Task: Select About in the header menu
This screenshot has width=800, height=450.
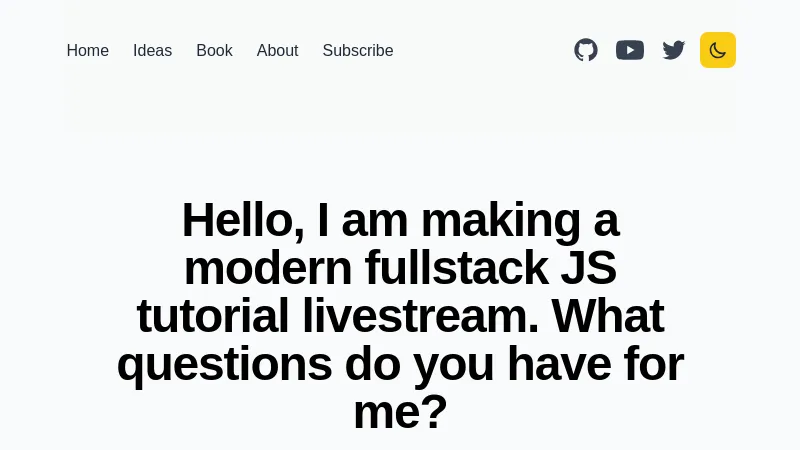Action: 277,50
